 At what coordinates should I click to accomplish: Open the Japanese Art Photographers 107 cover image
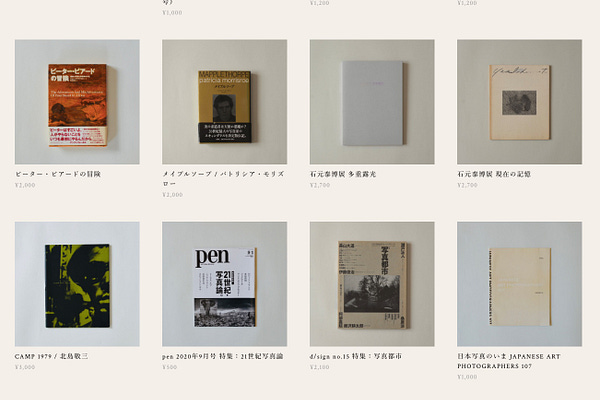click(519, 284)
